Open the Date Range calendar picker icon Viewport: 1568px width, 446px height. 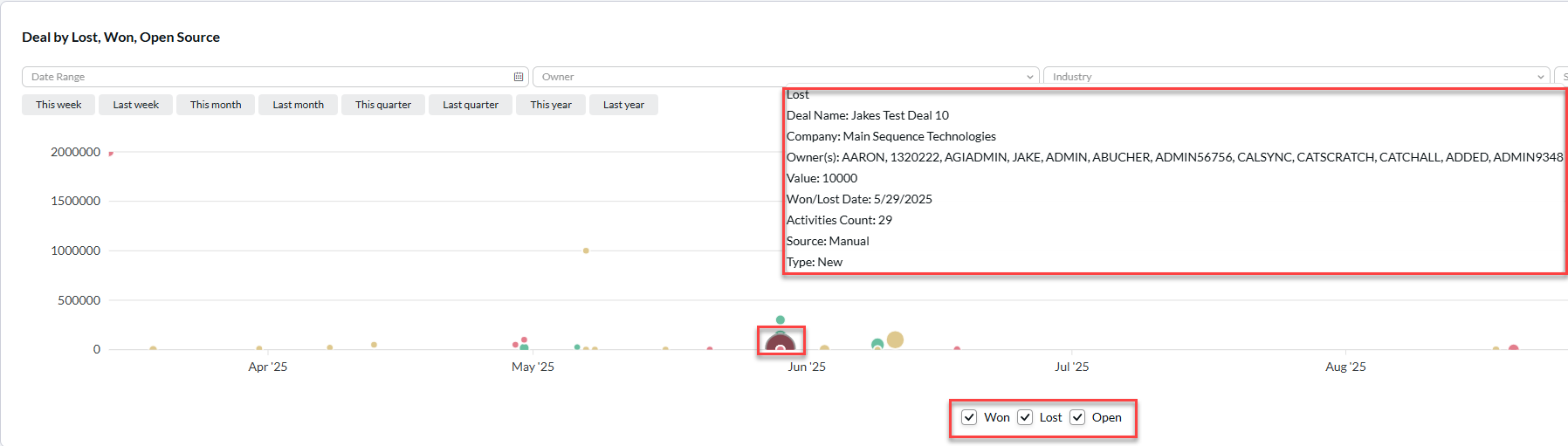[x=519, y=77]
